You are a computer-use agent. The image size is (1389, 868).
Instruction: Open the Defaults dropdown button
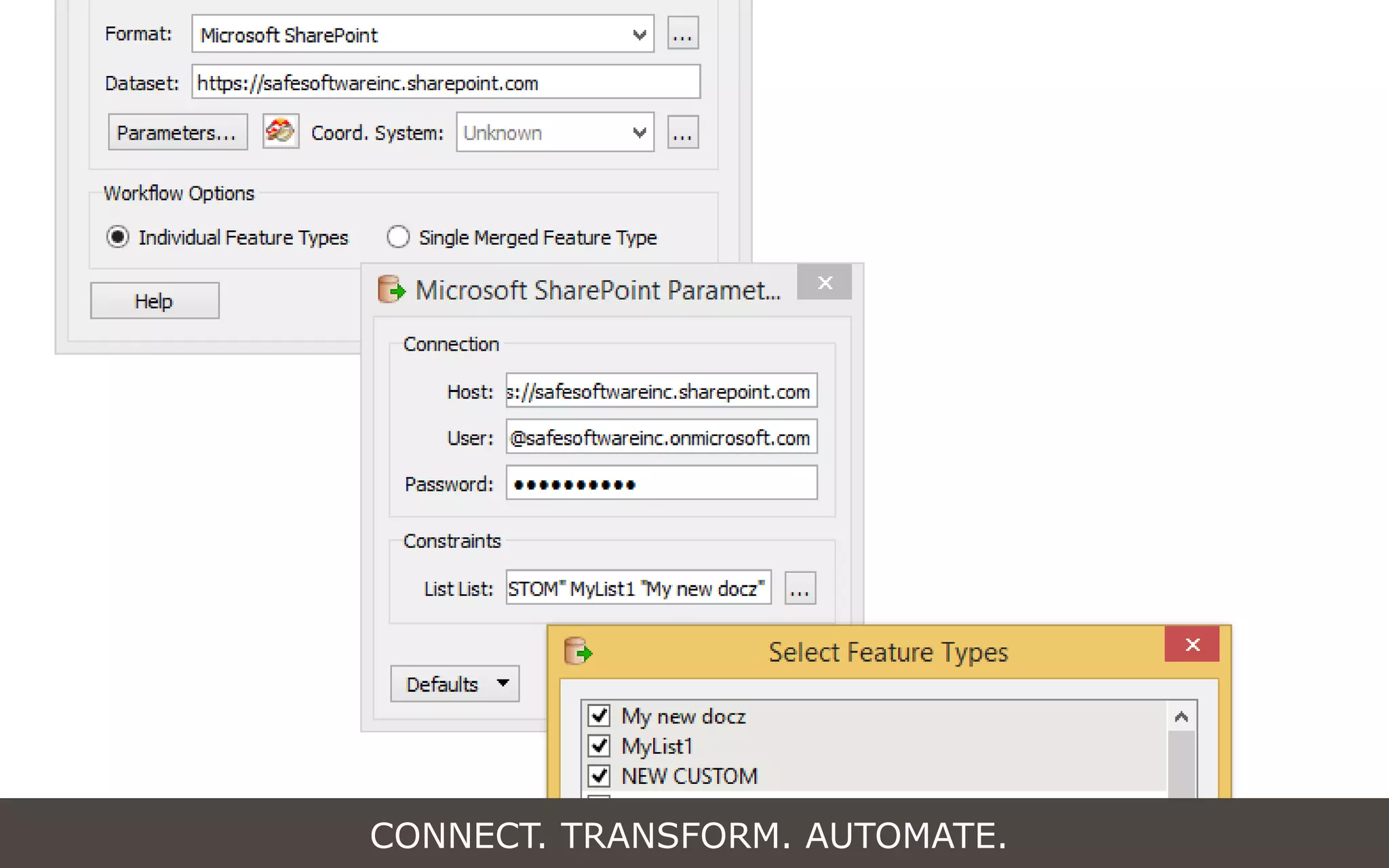(x=455, y=684)
